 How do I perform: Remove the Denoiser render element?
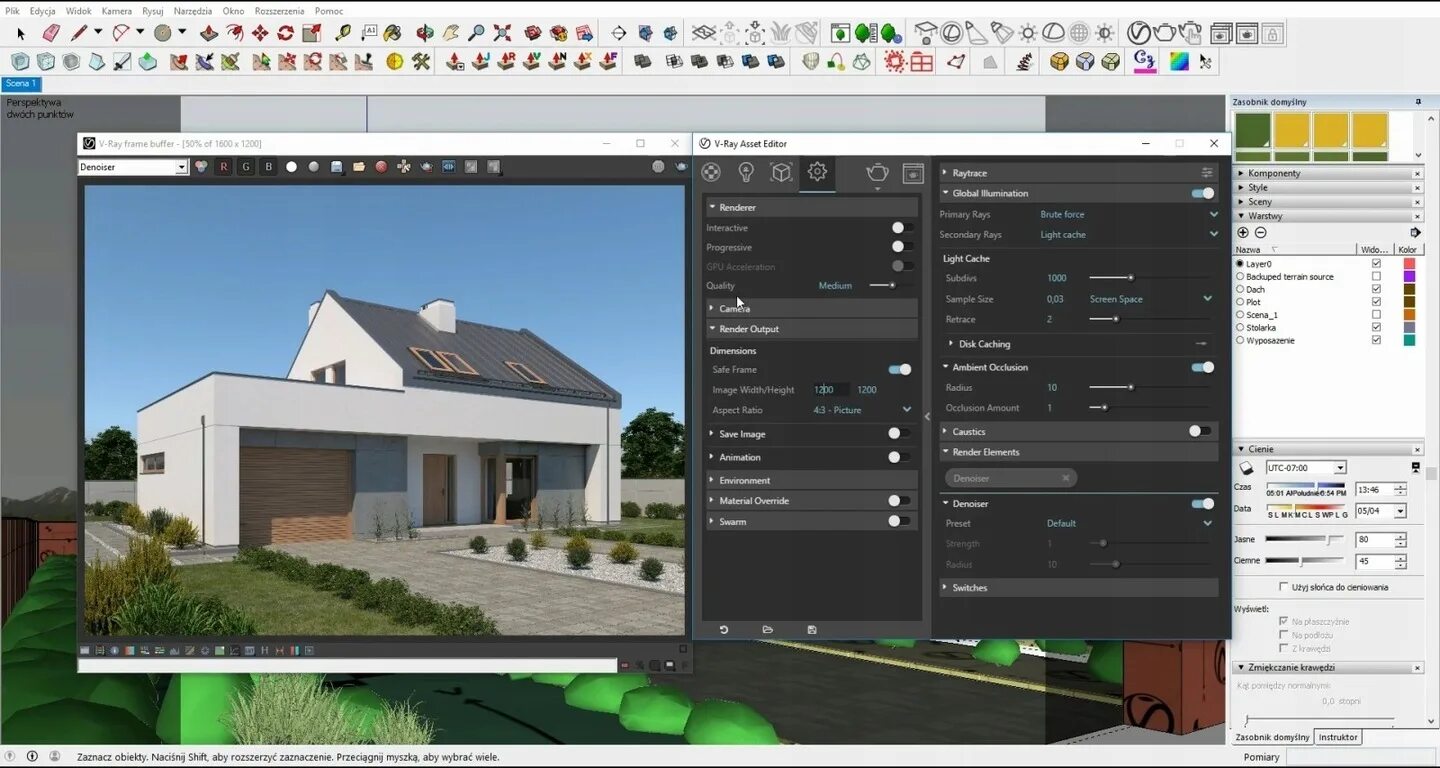(1066, 478)
